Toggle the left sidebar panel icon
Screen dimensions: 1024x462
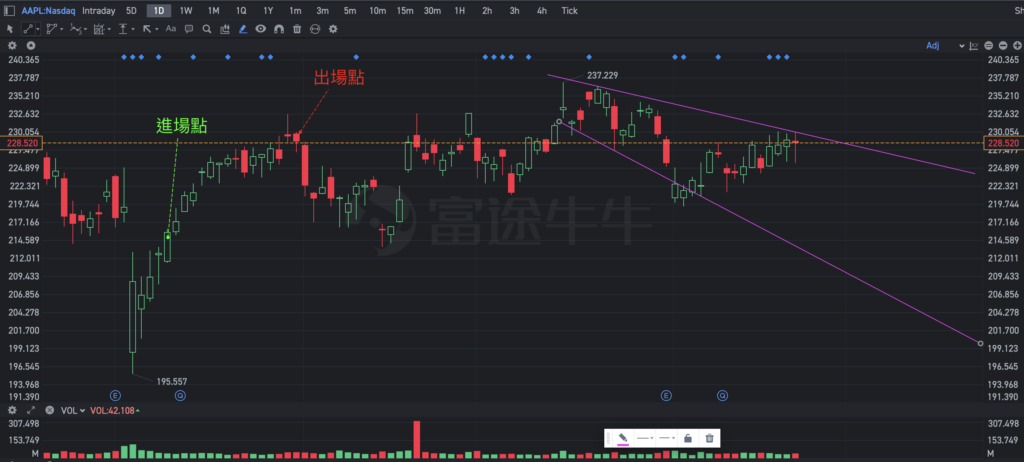coord(9,10)
